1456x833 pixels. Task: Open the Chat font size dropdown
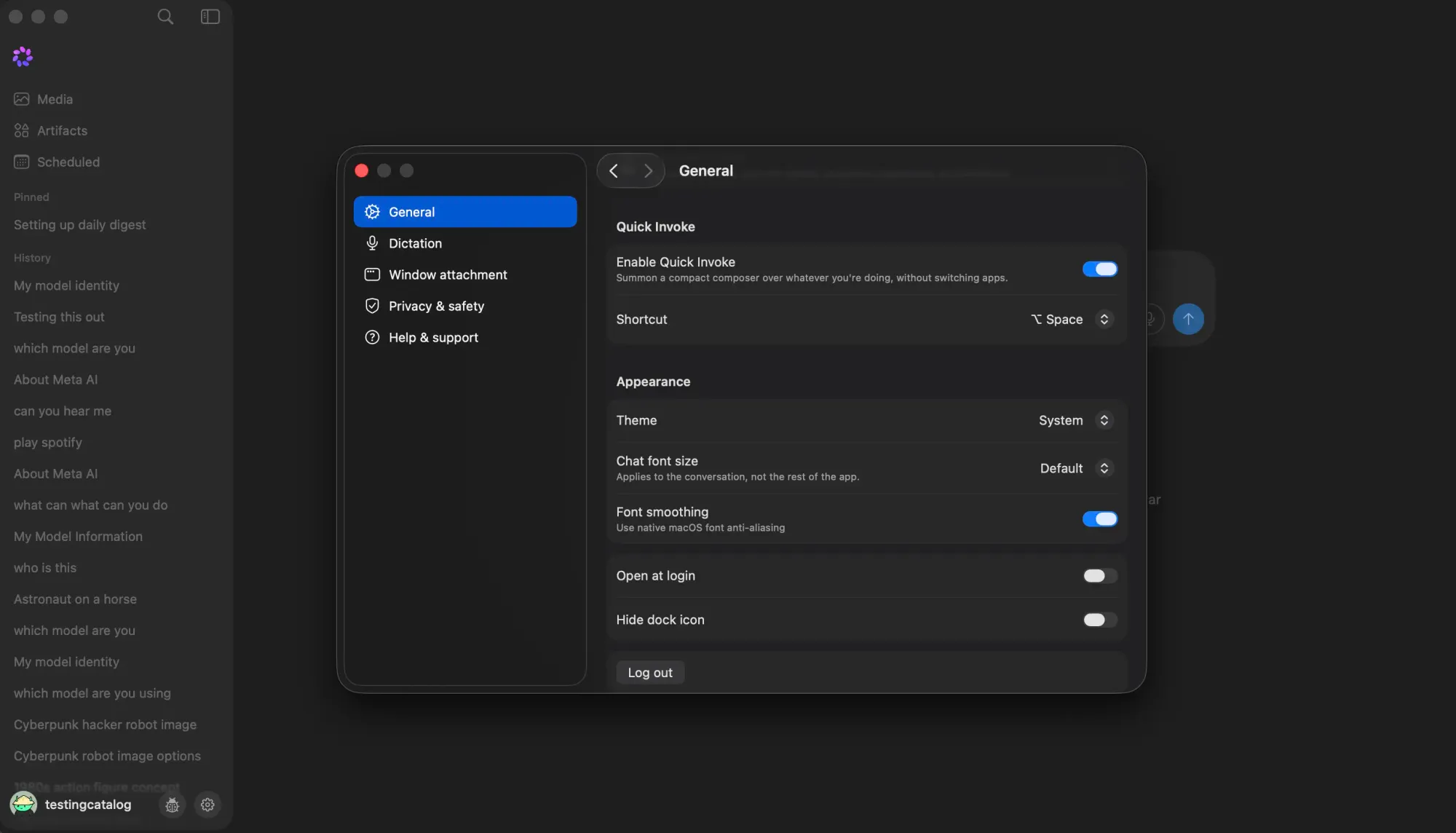1076,468
